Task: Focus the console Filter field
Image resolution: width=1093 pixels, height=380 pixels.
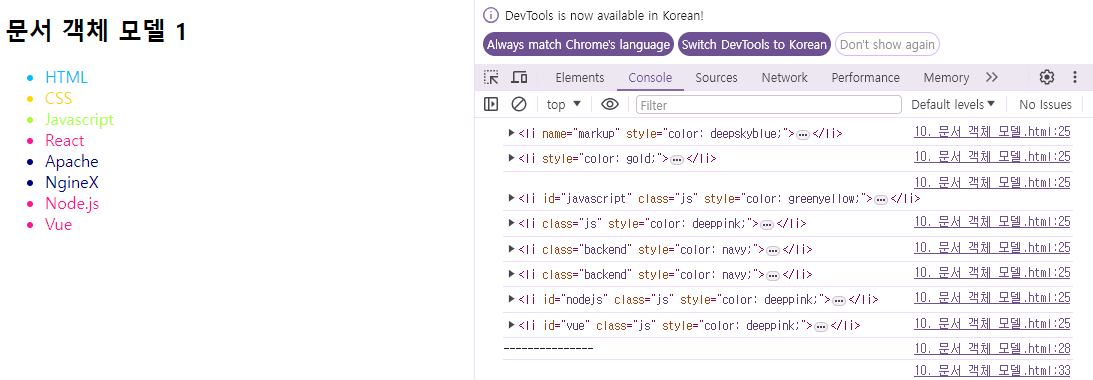Action: point(769,105)
